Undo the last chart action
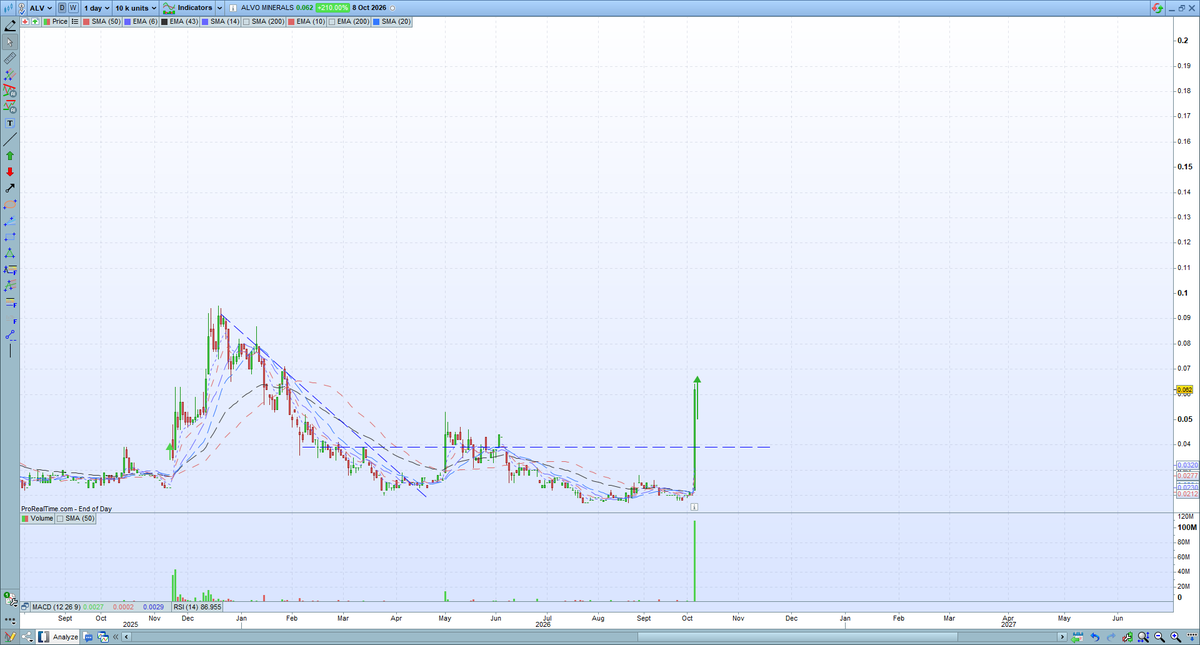This screenshot has height=645, width=1200. coord(1095,637)
